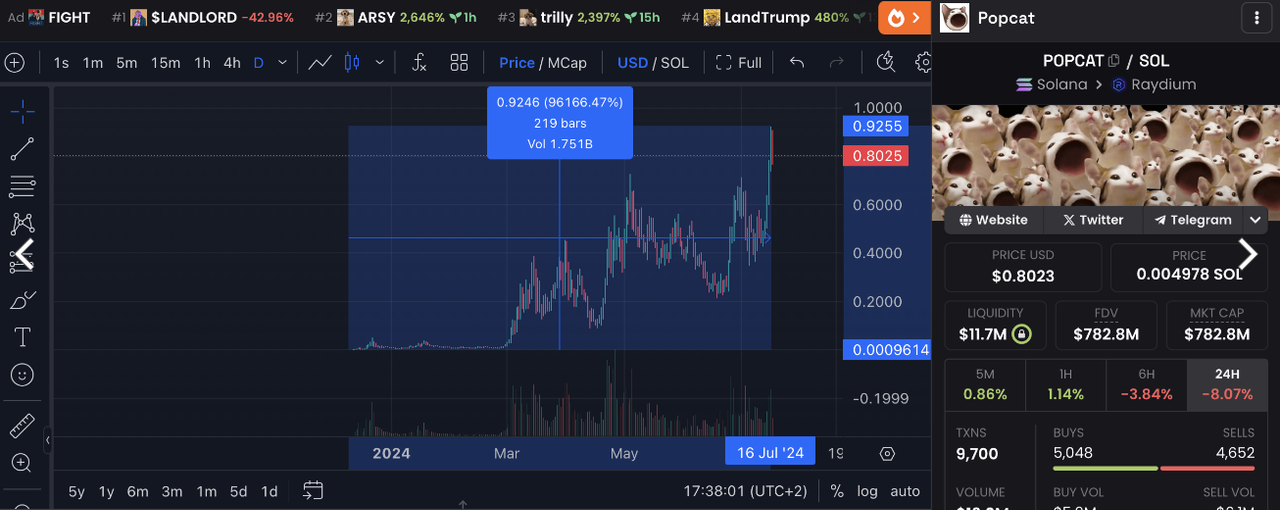Open the quick search lightning icon
Screen dimensions: 1280x510
coord(886,63)
